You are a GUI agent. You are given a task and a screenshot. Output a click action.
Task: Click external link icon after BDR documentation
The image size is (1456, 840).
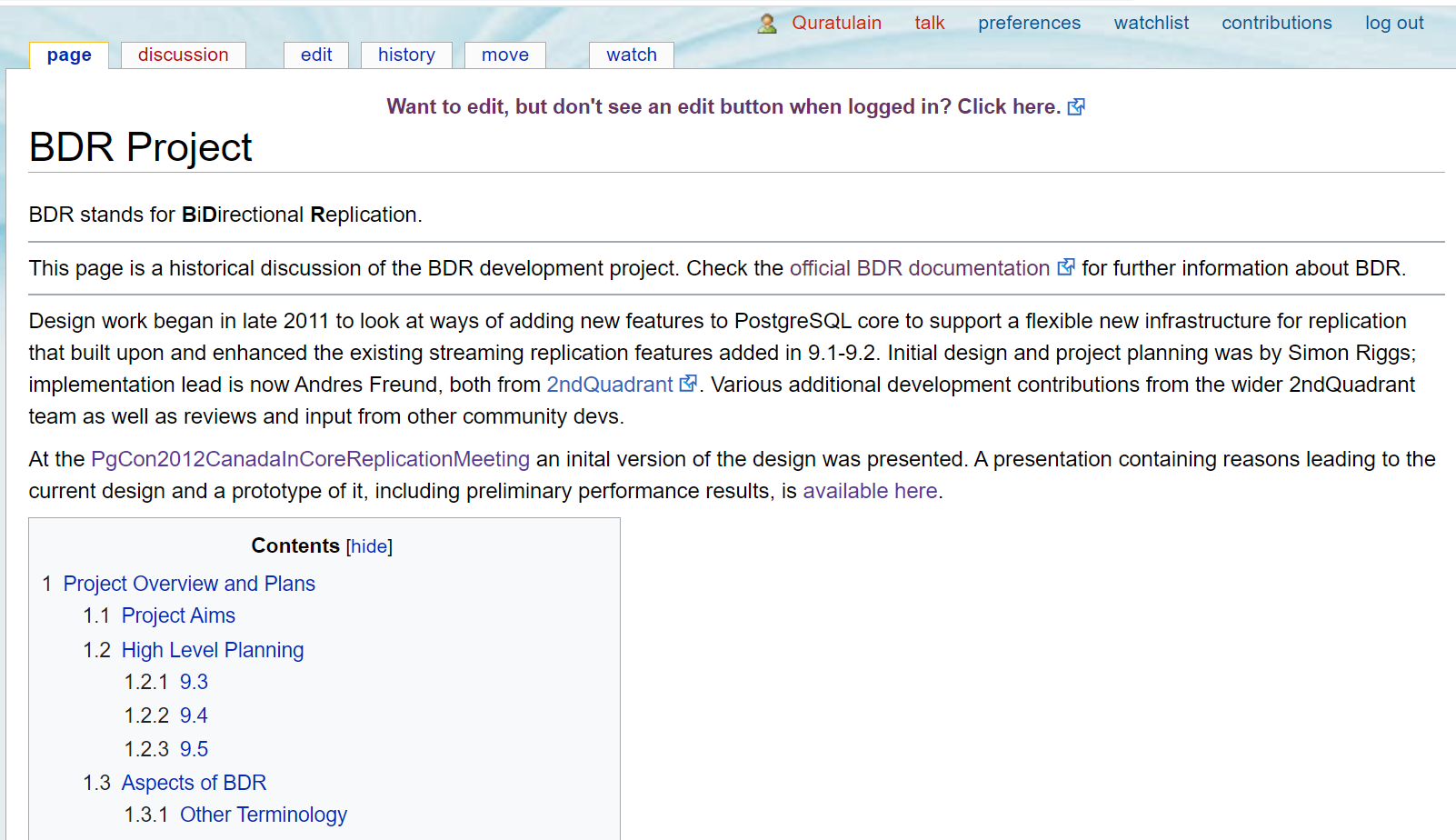pyautogui.click(x=1066, y=267)
